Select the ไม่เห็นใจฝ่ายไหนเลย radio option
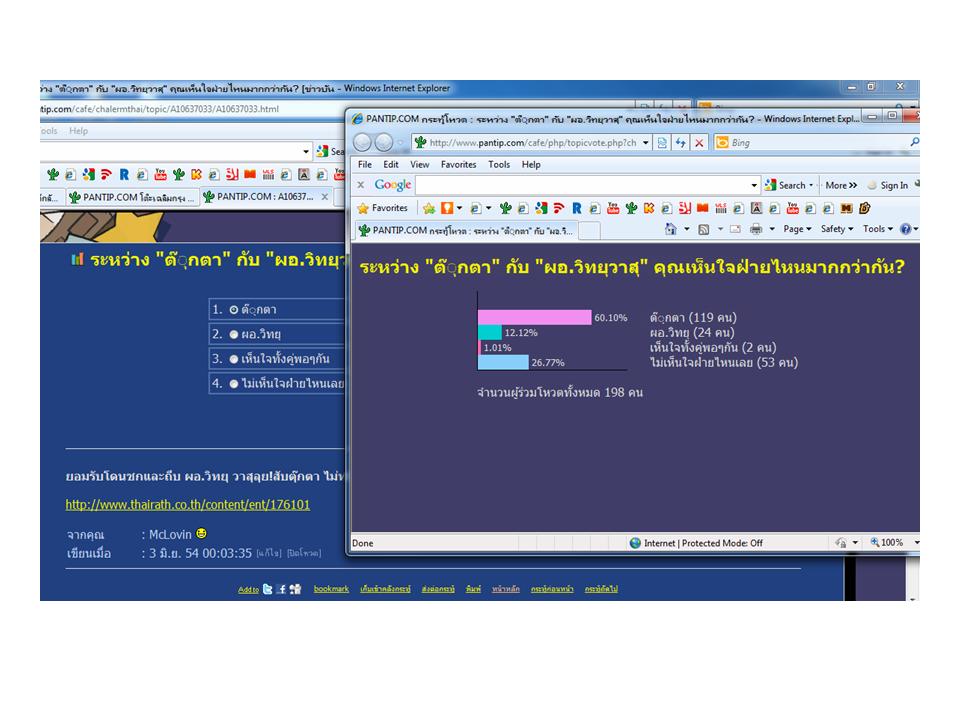This screenshot has width=960, height=720. click(233, 384)
